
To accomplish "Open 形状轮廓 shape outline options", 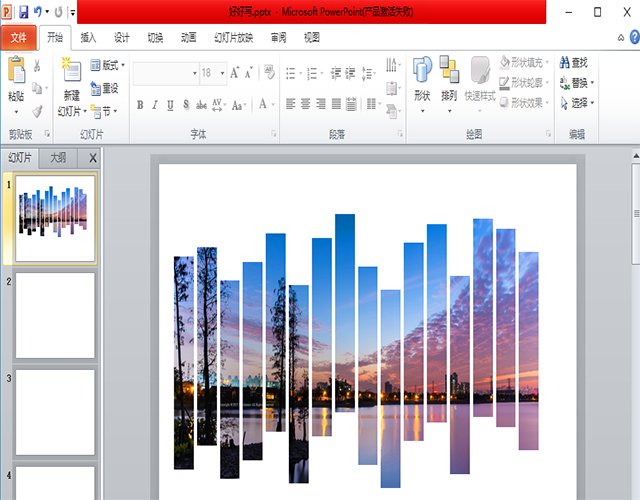I will pyautogui.click(x=524, y=83).
